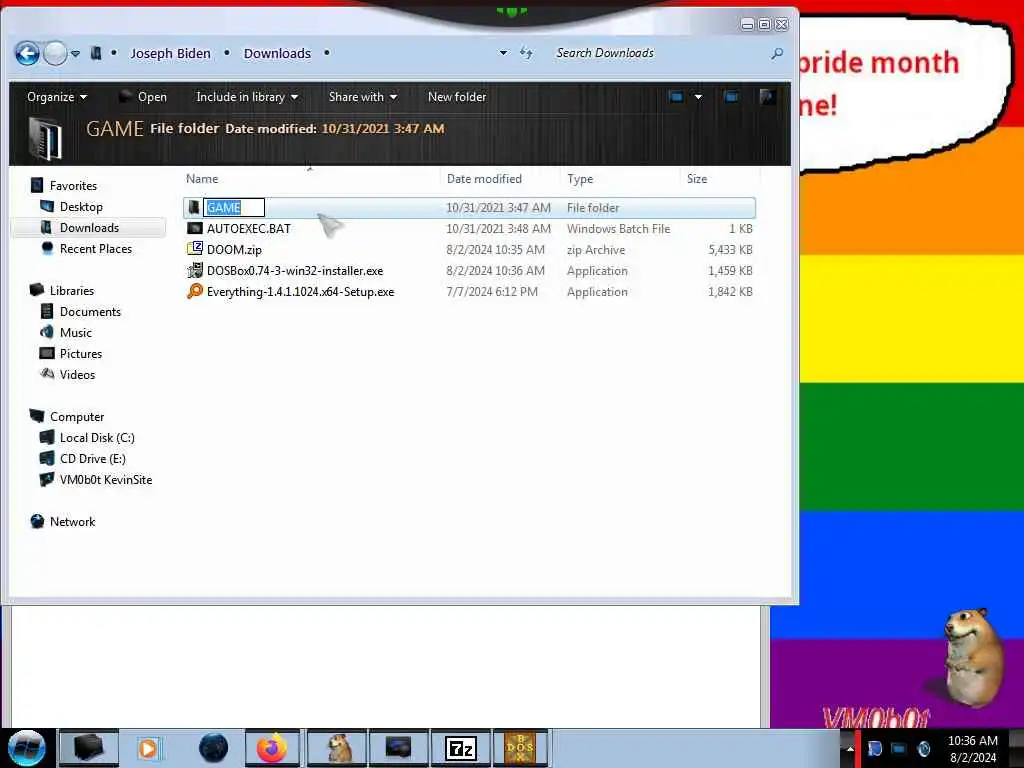Screen dimensions: 1024x768
Task: Click Computer in the navigation pane
Action: pos(77,417)
